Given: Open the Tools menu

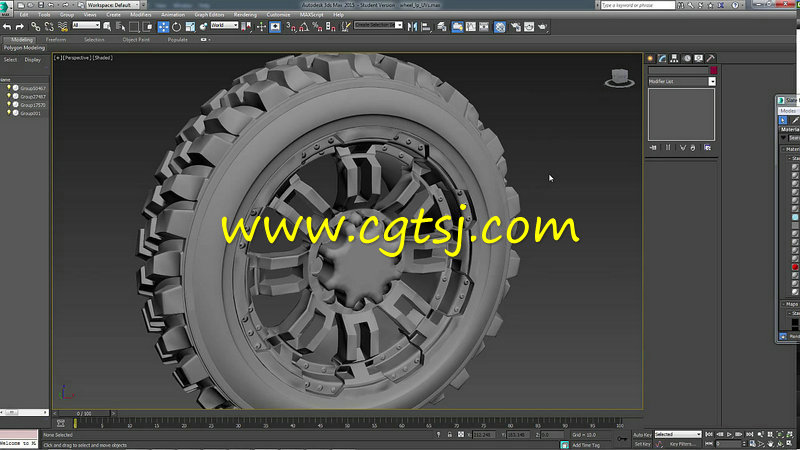Looking at the screenshot, I should (x=44, y=15).
